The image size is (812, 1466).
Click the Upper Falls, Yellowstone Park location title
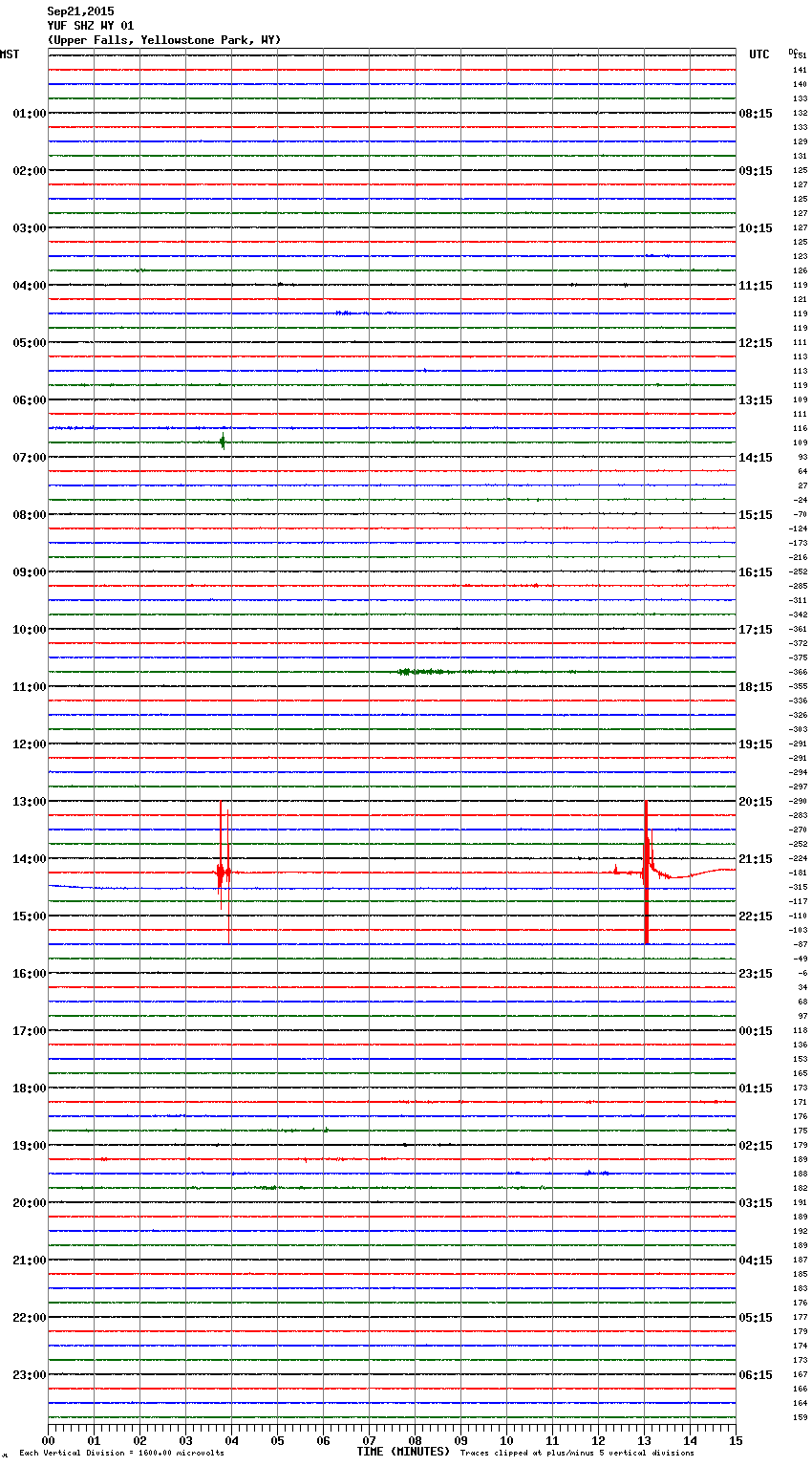click(x=164, y=40)
